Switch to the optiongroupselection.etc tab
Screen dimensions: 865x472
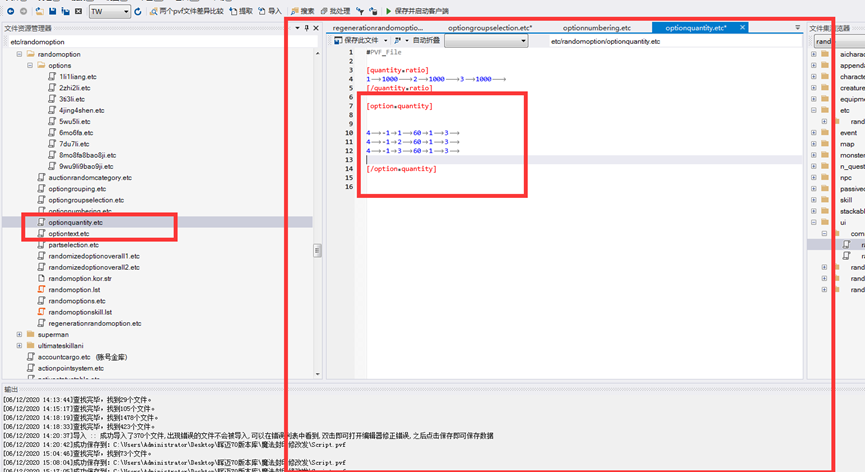click(489, 28)
